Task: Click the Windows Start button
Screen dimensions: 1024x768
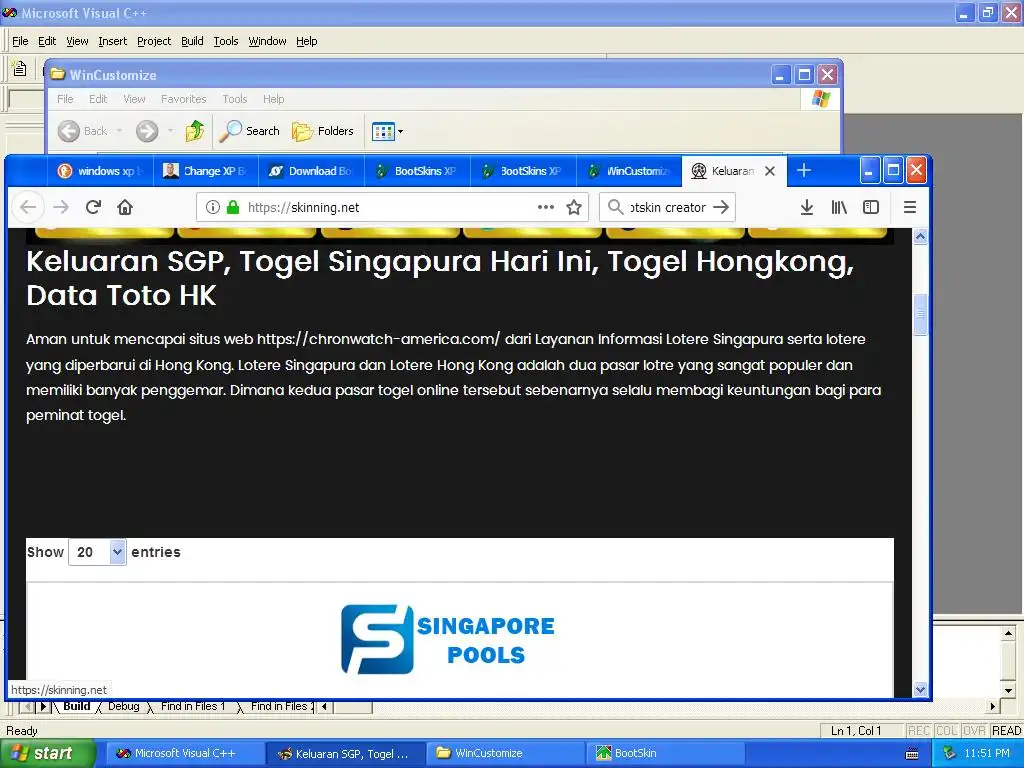Action: pyautogui.click(x=47, y=754)
